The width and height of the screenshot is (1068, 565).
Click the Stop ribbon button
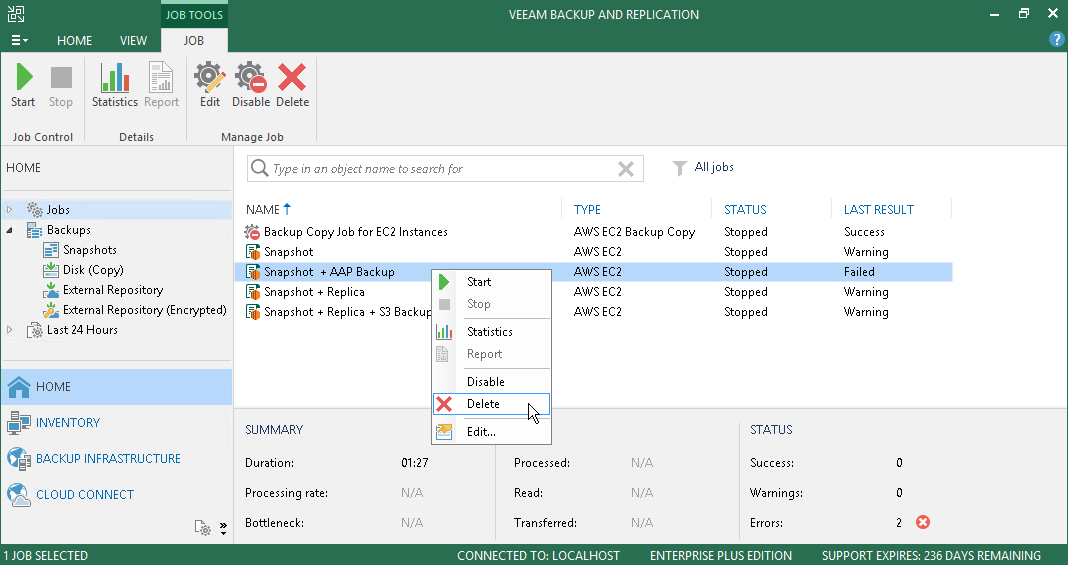(x=61, y=85)
